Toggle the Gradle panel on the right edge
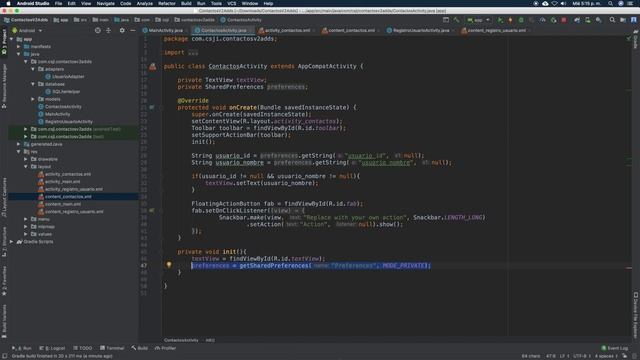The image size is (640, 360). point(636,39)
